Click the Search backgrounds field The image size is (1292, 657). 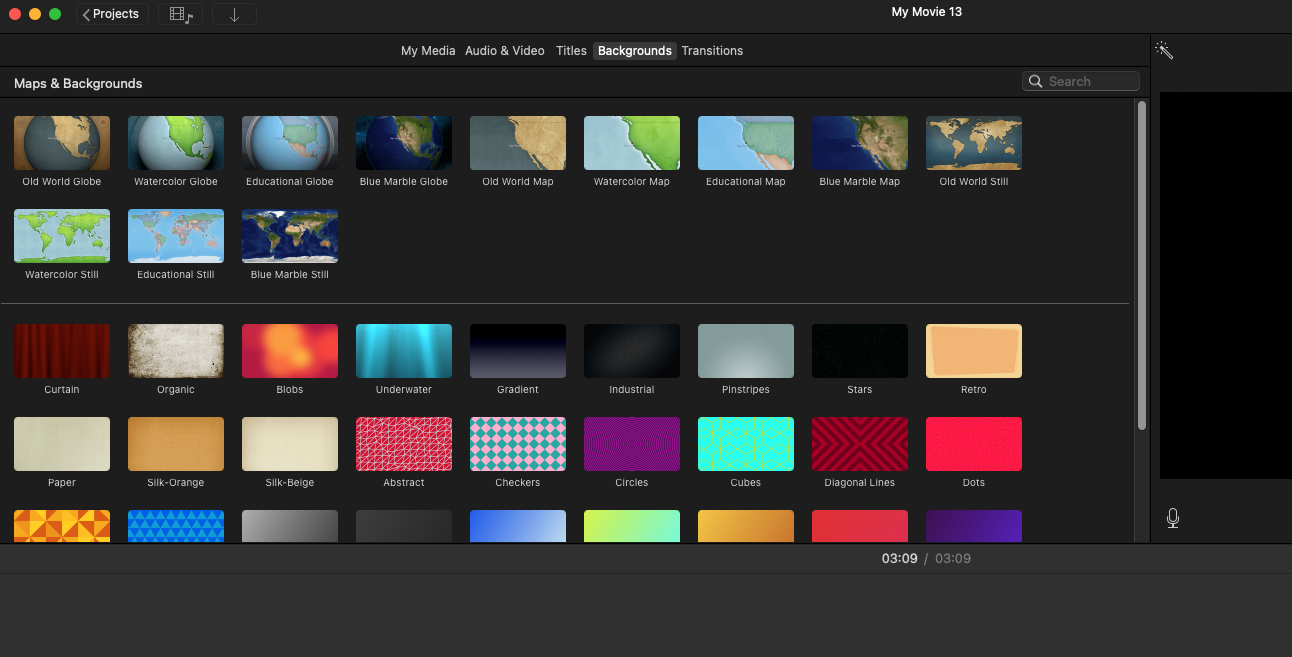pyautogui.click(x=1090, y=81)
